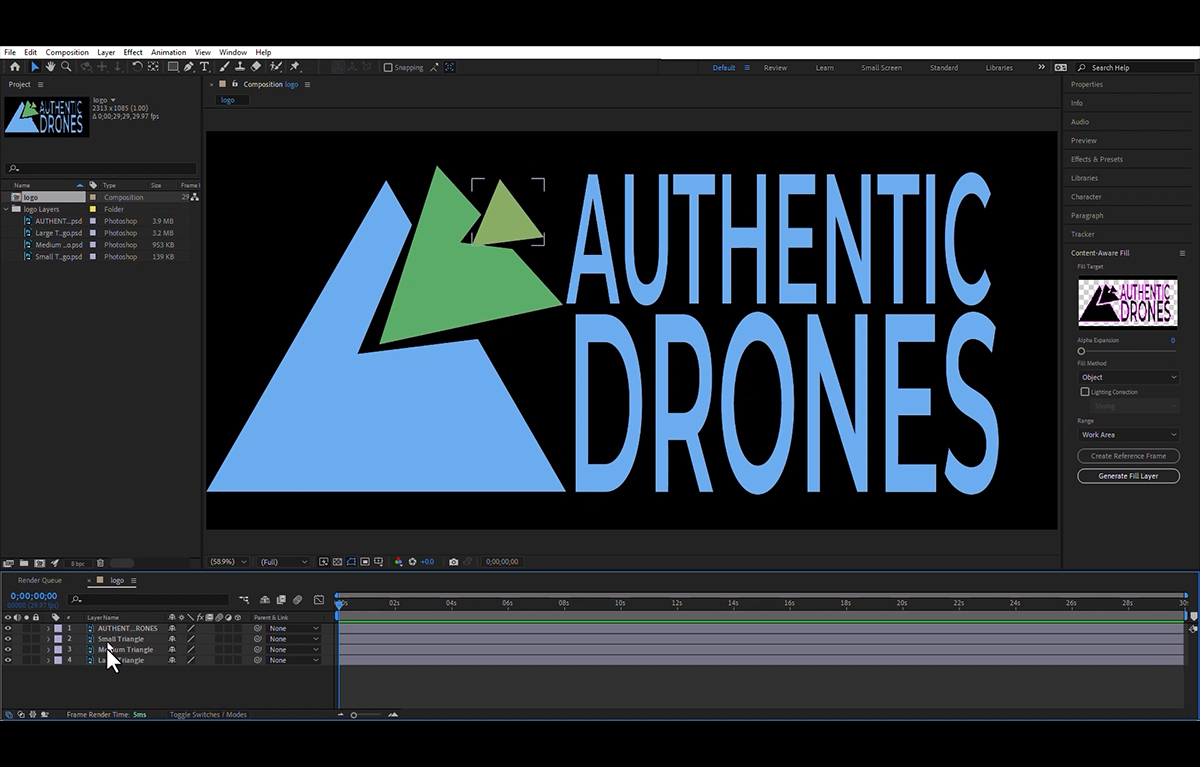The width and height of the screenshot is (1200, 767).
Task: Click the Fill Target preview thumbnail
Action: 1128,303
